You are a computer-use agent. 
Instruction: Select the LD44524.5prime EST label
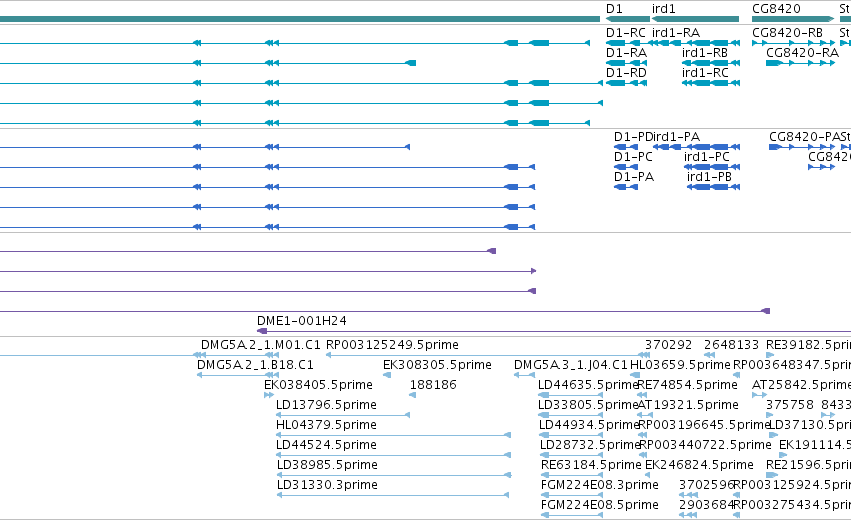click(326, 445)
